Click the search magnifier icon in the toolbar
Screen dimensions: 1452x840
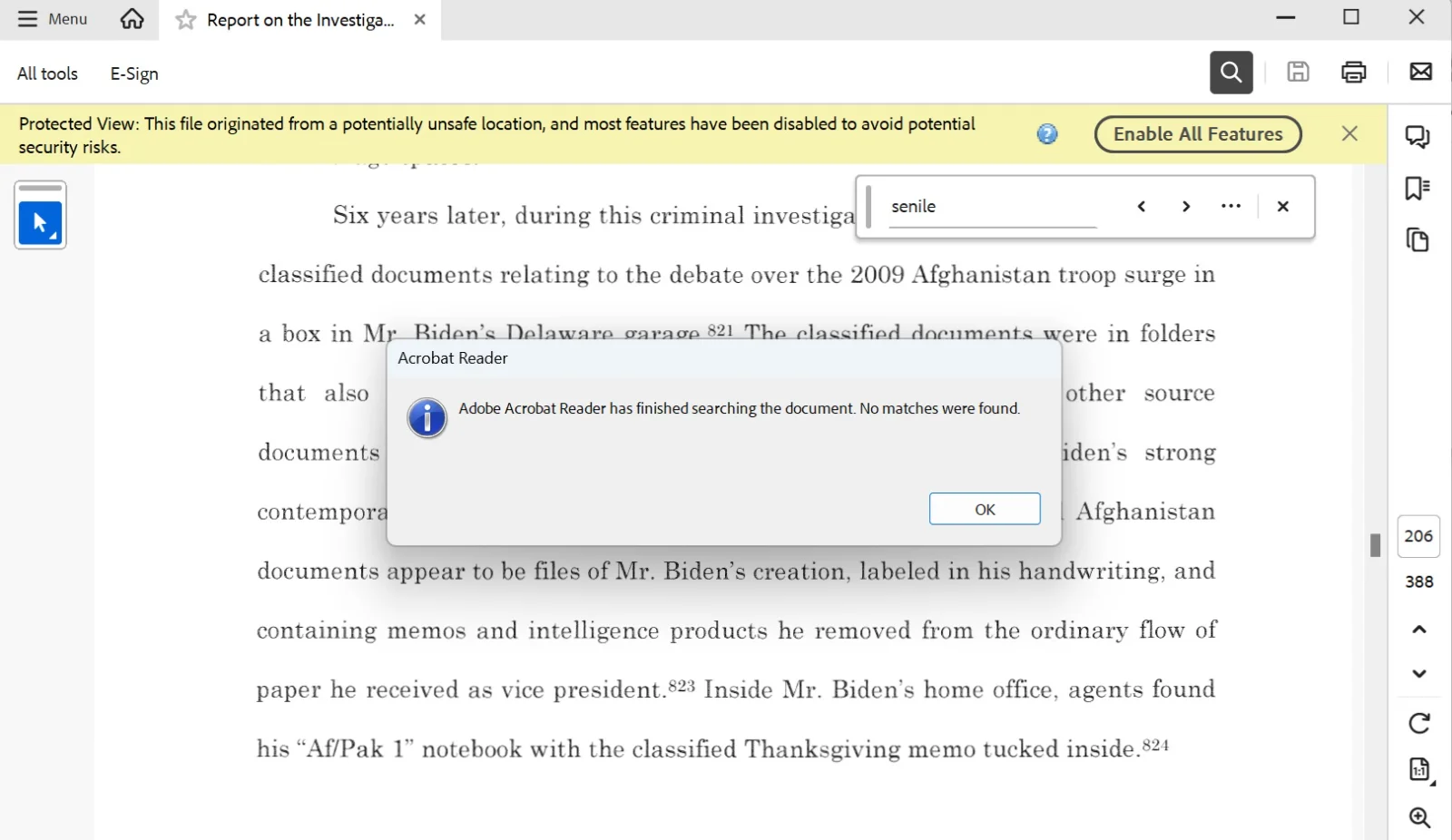tap(1231, 73)
